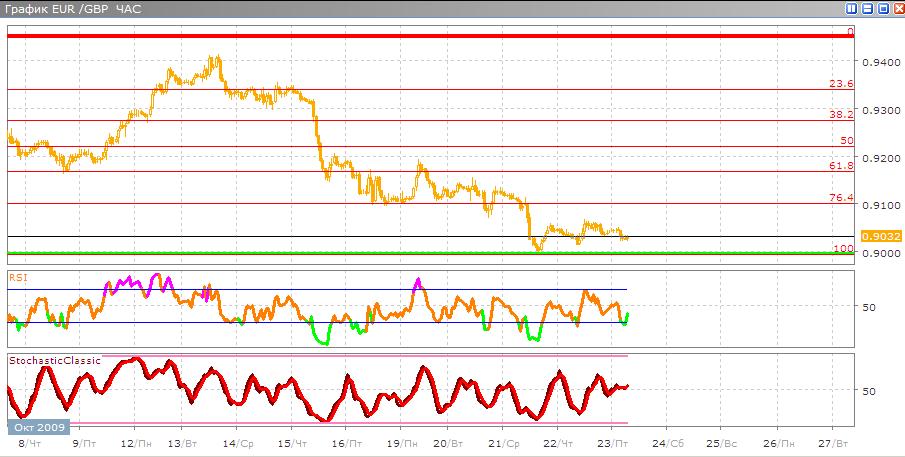Click the current price label 0.9032
905x457 pixels.
884,237
